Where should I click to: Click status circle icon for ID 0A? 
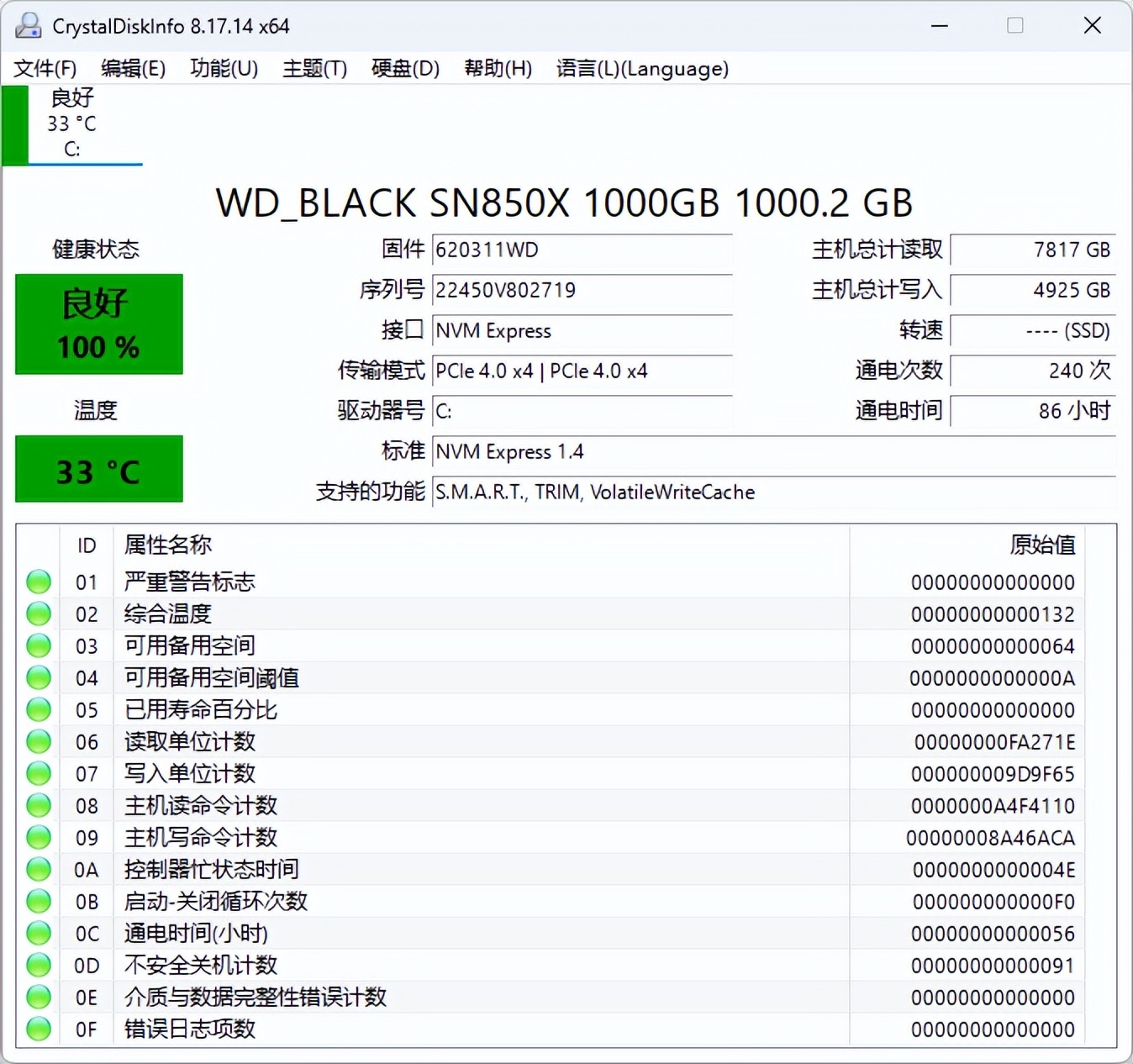39,869
